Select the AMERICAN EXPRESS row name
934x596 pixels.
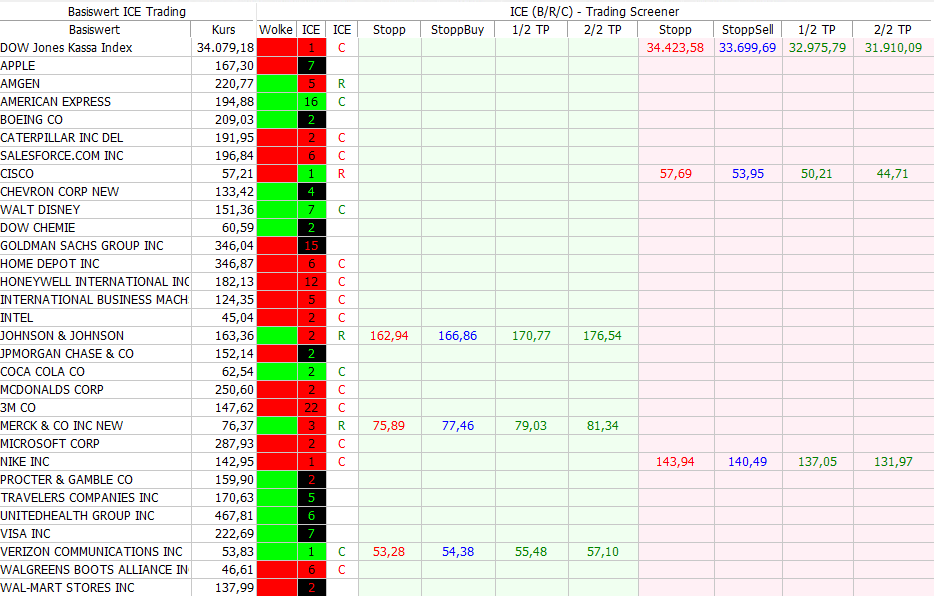point(55,102)
